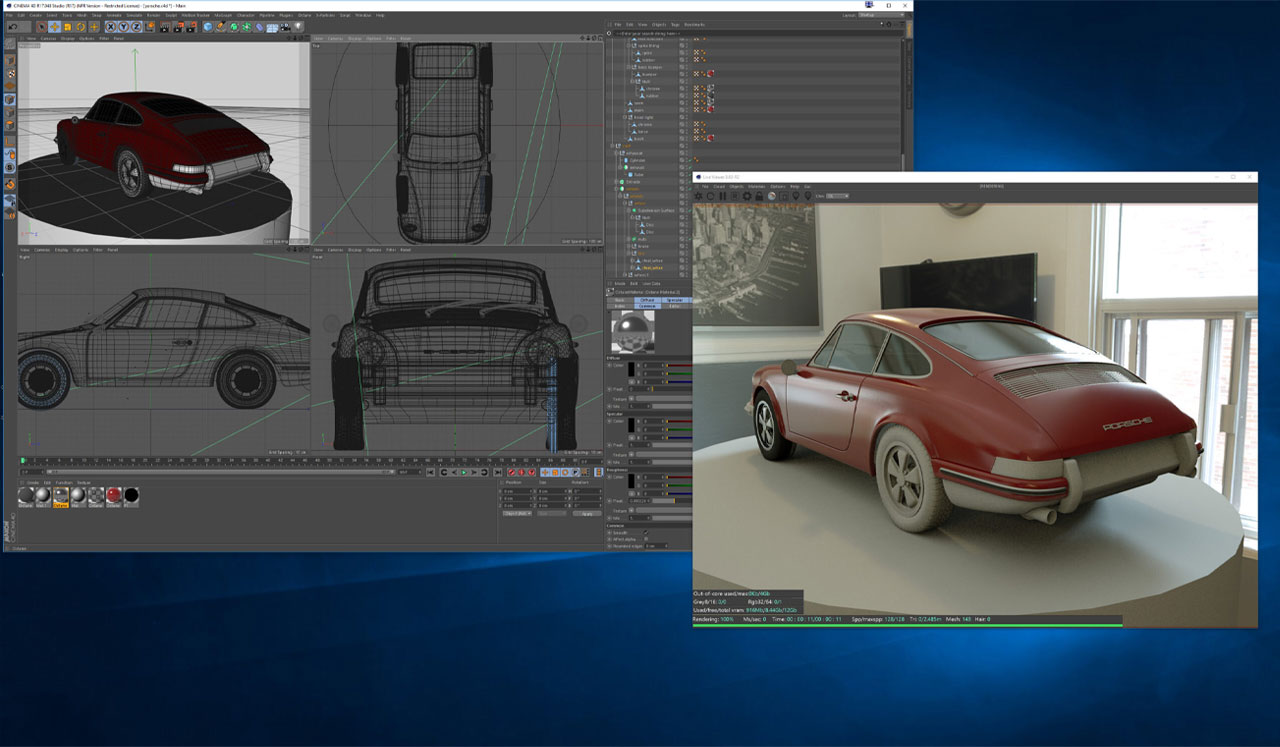
Task: Select the Scale tool
Action: (67, 27)
